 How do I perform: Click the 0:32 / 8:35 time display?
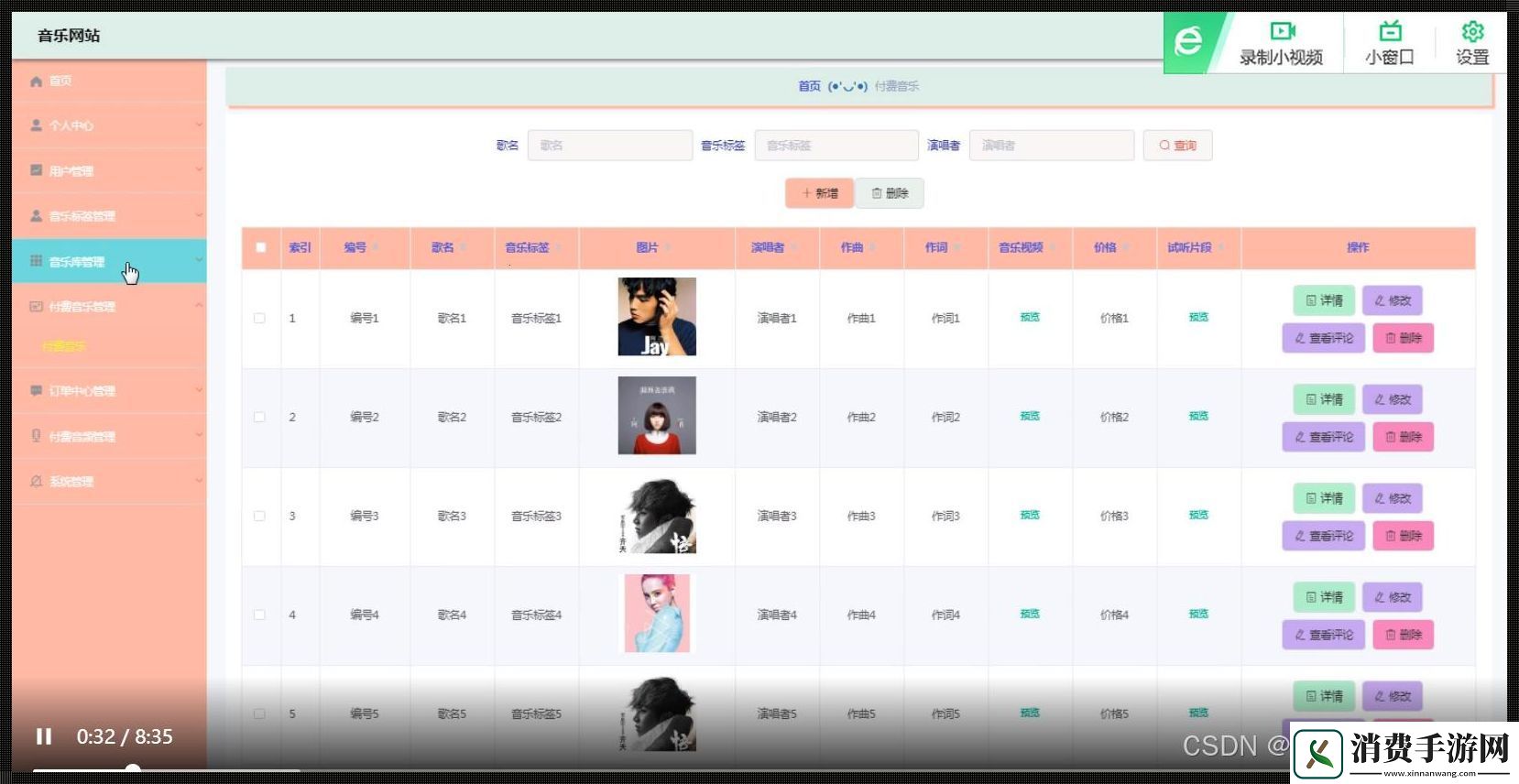point(125,736)
